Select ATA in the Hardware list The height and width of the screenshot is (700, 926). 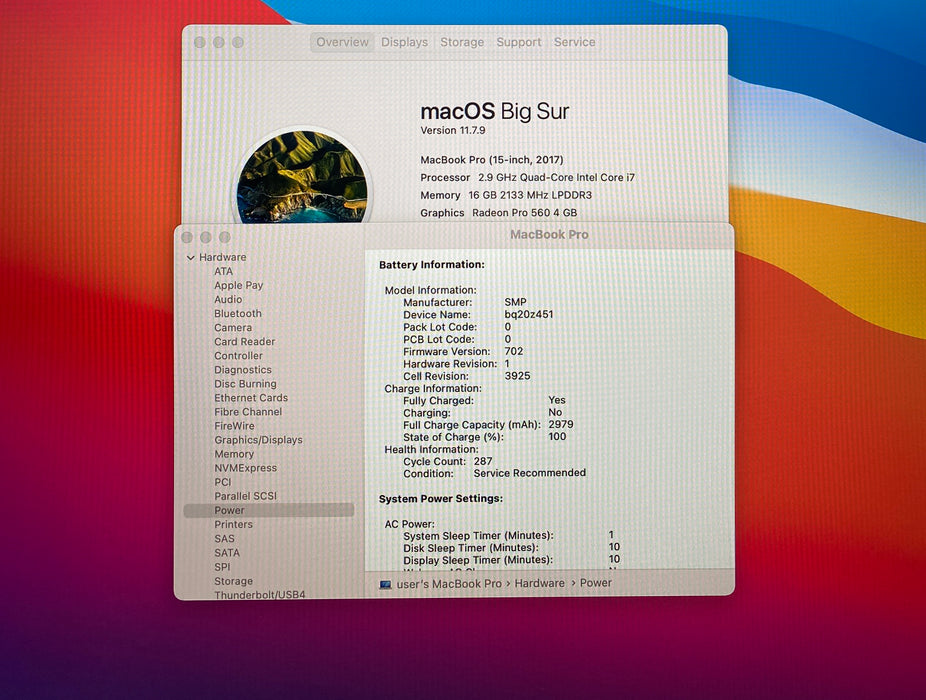pos(223,271)
